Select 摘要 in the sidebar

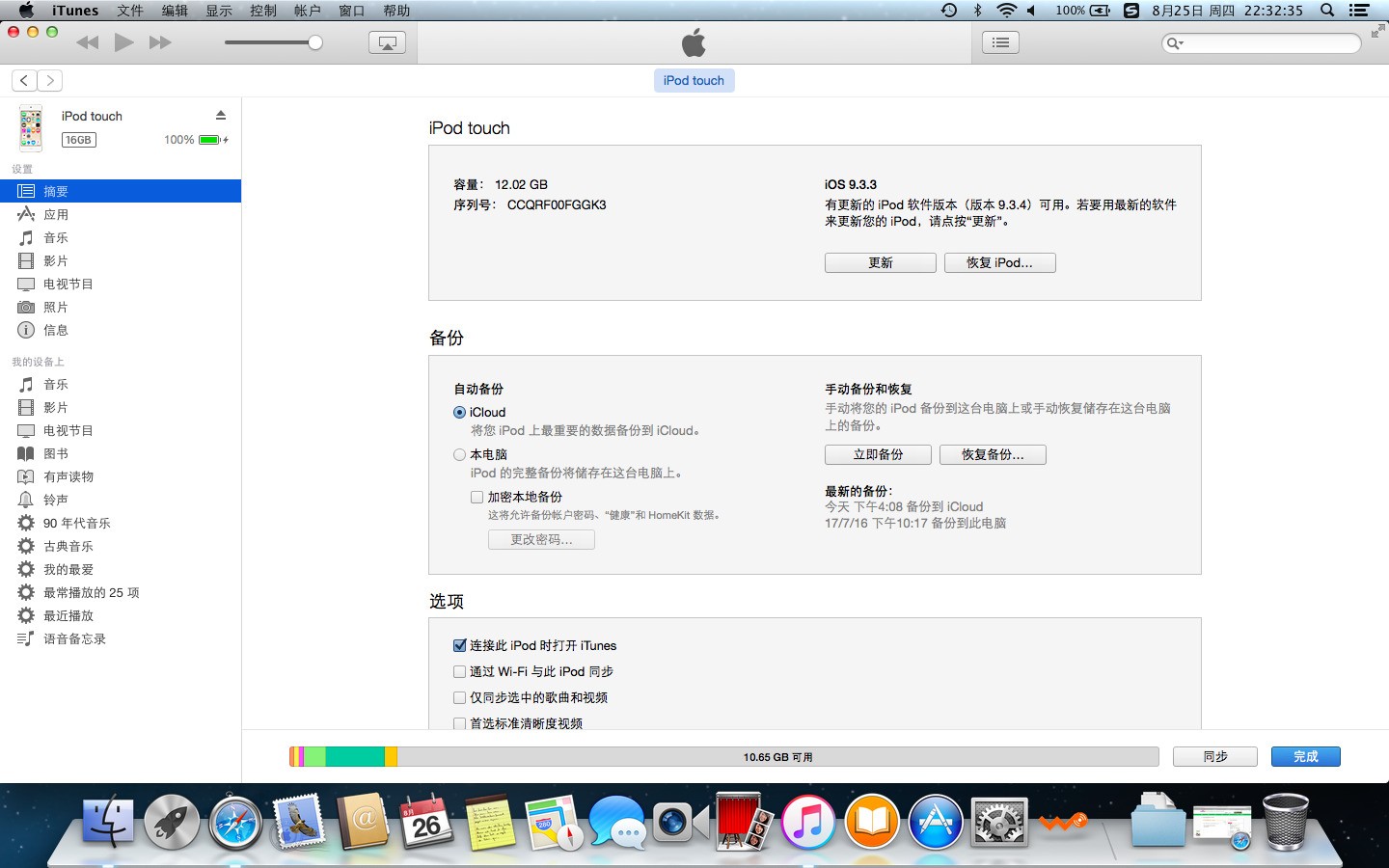121,191
